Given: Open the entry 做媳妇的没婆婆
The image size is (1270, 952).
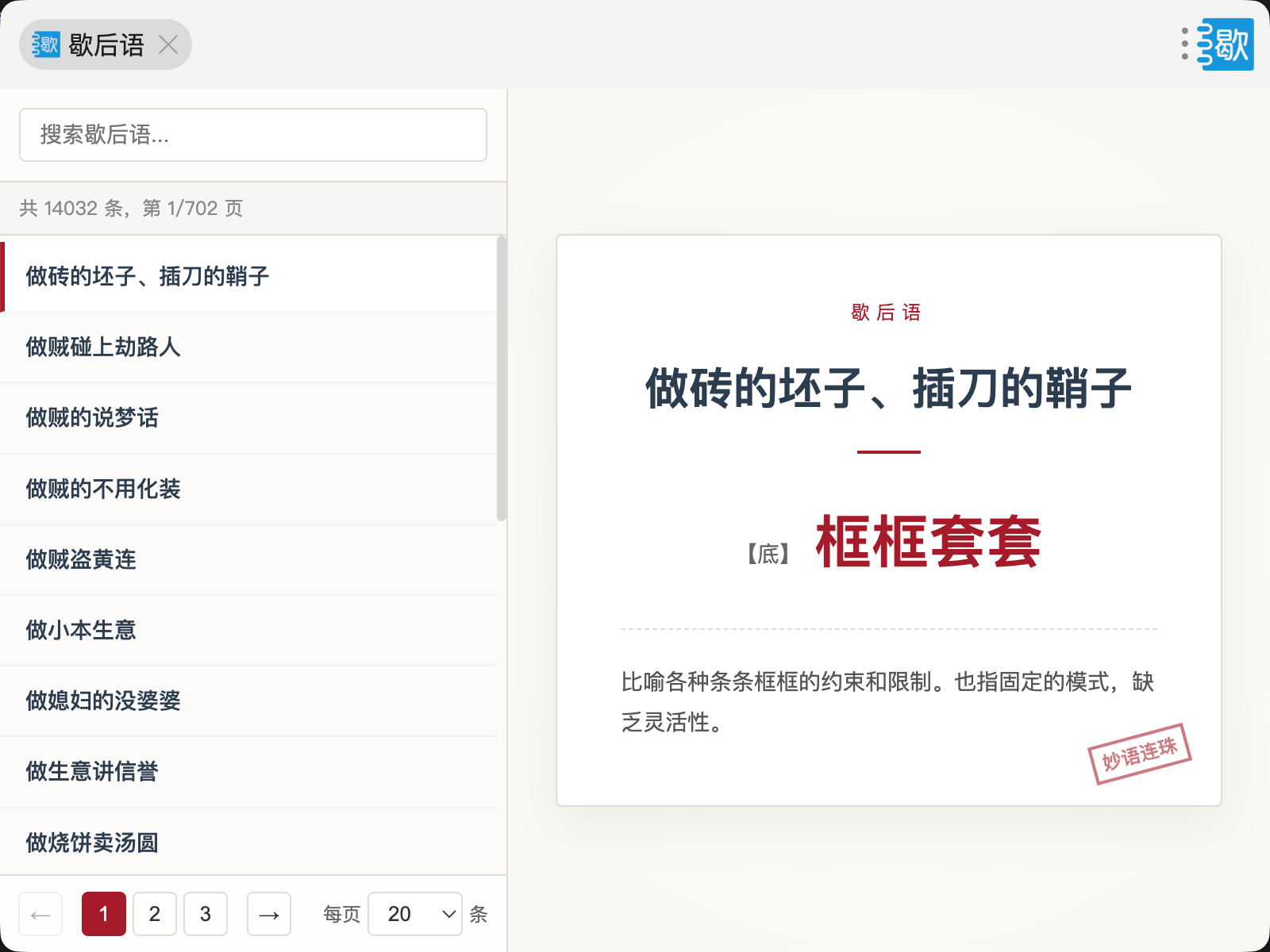Looking at the screenshot, I should 103,701.
